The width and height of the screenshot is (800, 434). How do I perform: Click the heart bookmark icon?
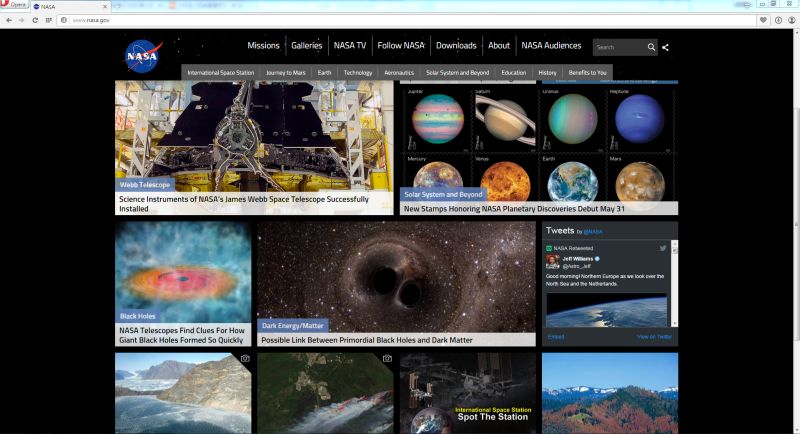point(763,20)
